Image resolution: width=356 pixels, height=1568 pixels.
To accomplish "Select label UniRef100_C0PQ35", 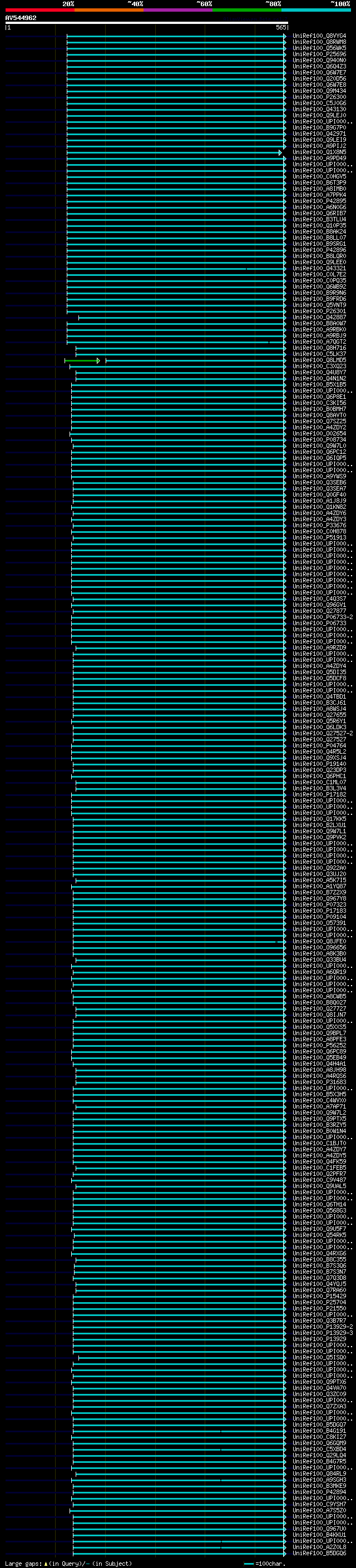I will coord(319,280).
